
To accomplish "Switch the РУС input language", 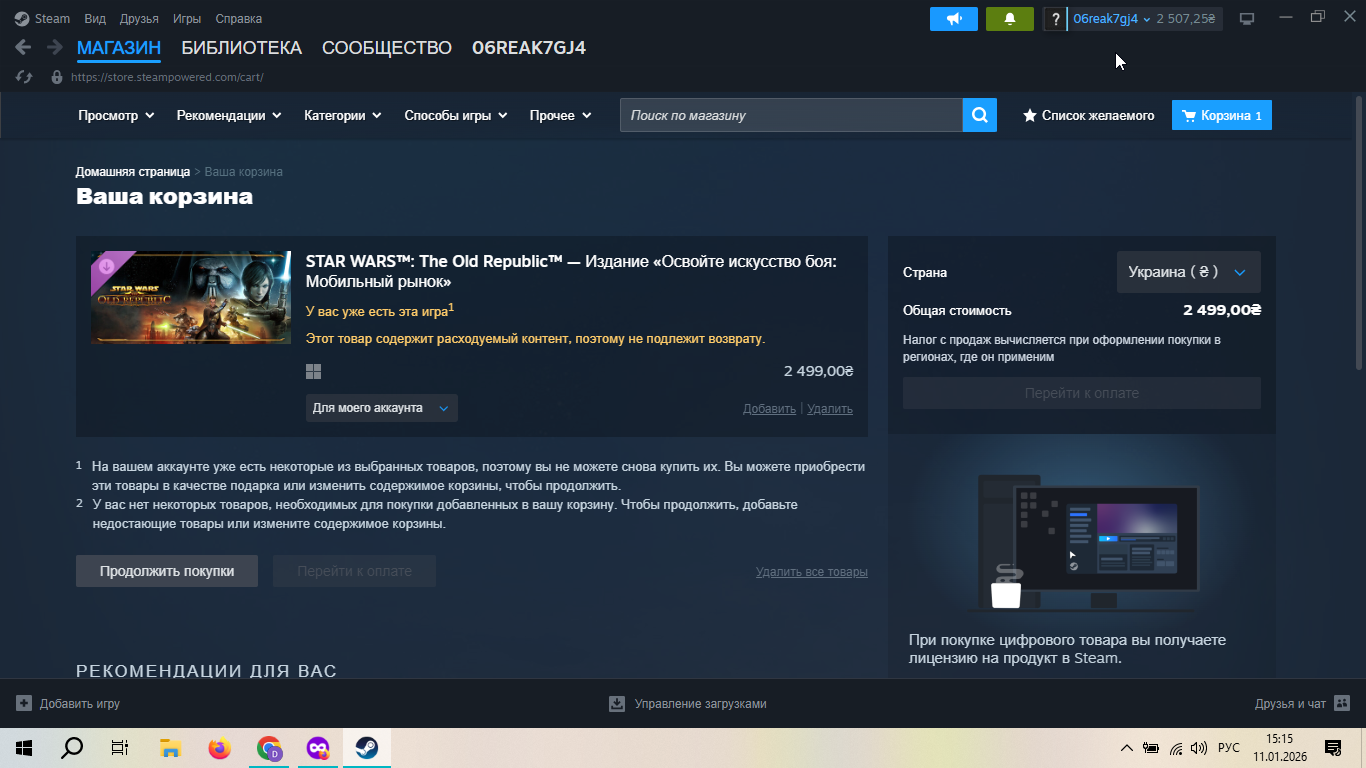I will 1229,748.
